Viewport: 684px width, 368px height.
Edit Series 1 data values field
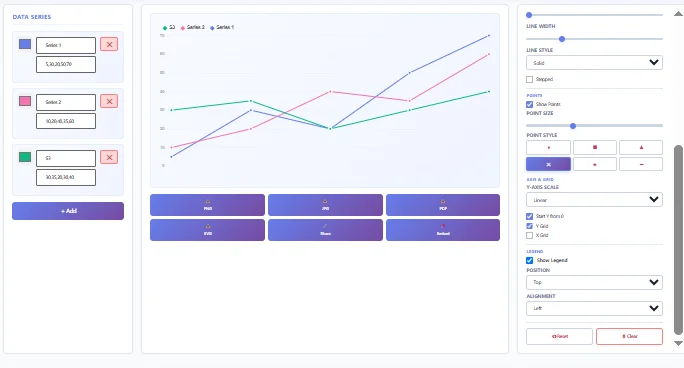tap(66, 65)
